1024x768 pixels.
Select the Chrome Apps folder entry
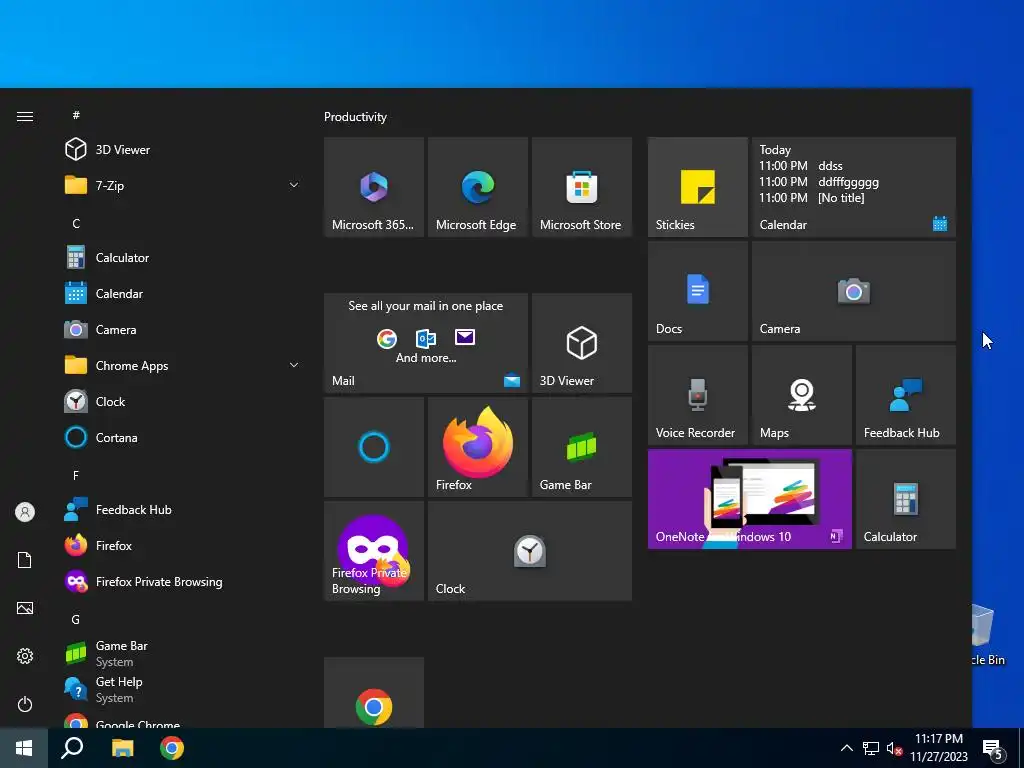point(183,366)
